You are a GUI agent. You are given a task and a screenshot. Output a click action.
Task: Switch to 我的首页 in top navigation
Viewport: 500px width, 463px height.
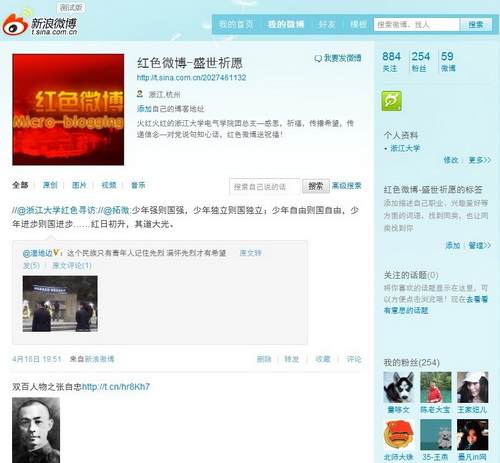236,24
